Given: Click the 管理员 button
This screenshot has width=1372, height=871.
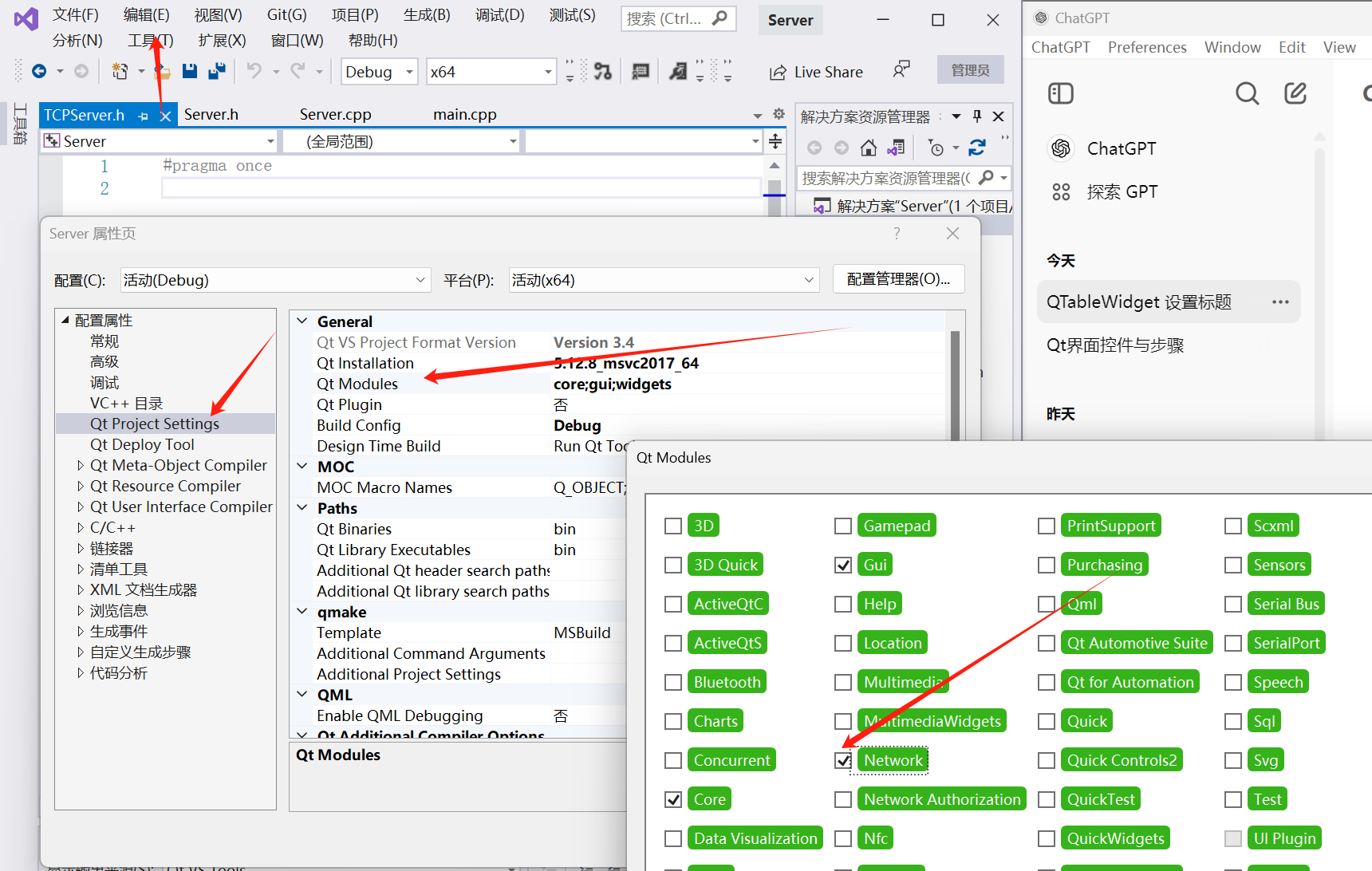Looking at the screenshot, I should 970,70.
